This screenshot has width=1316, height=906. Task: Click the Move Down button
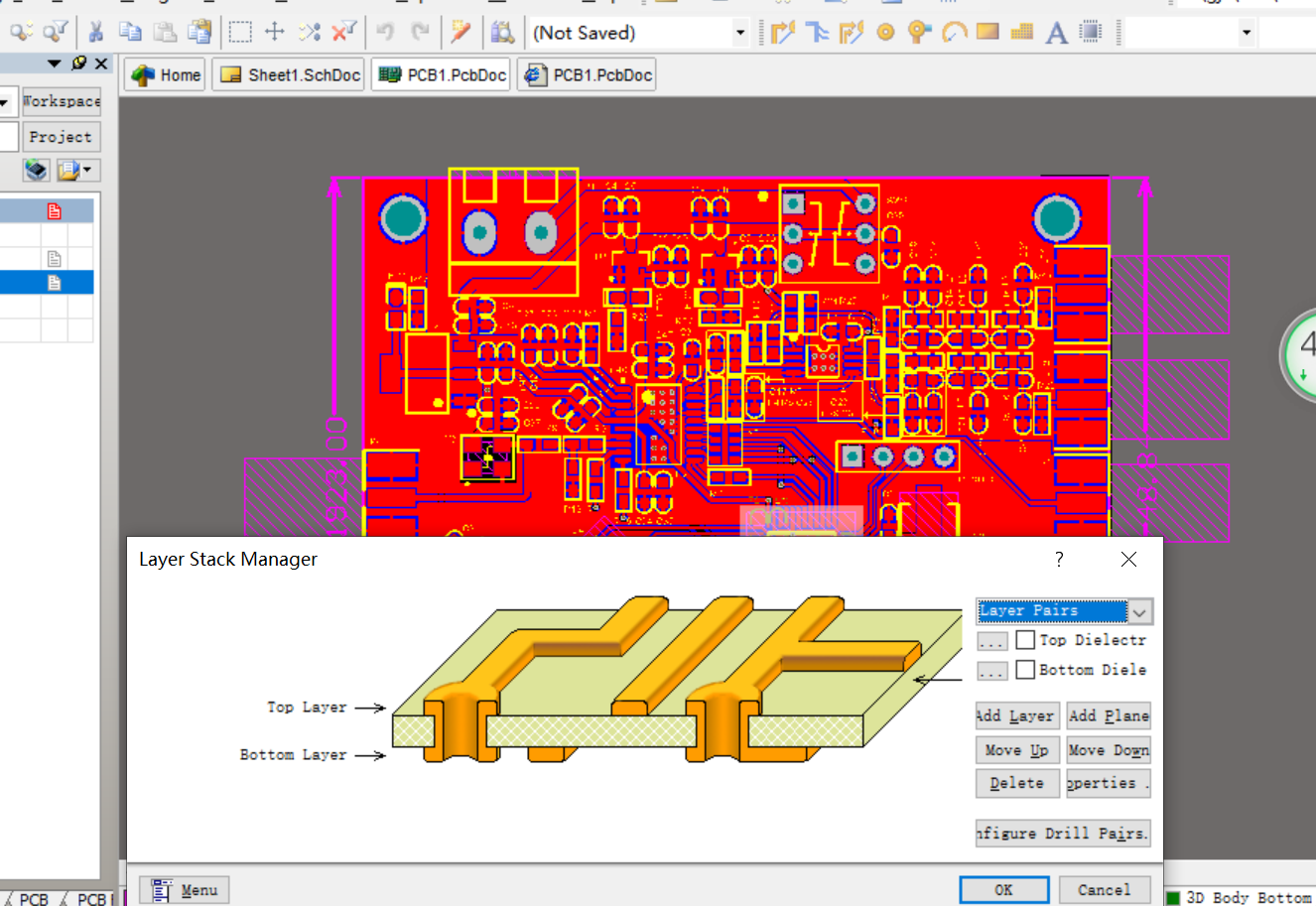[1109, 750]
